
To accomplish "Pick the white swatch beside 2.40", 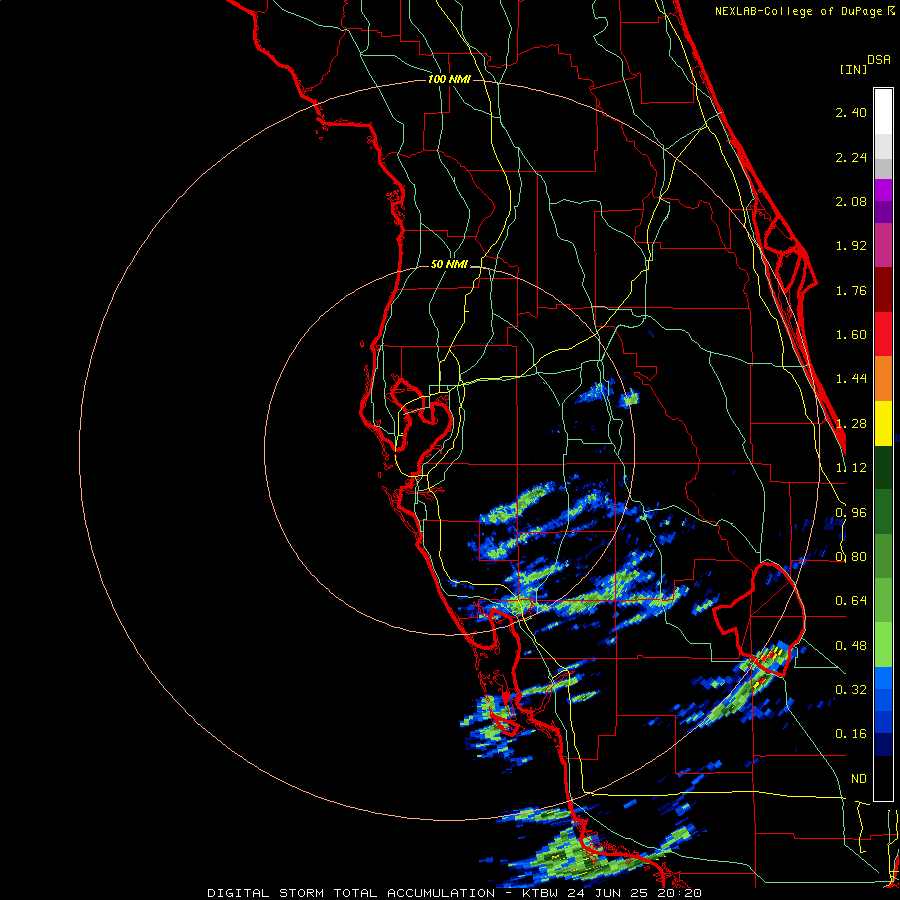I will (x=883, y=112).
